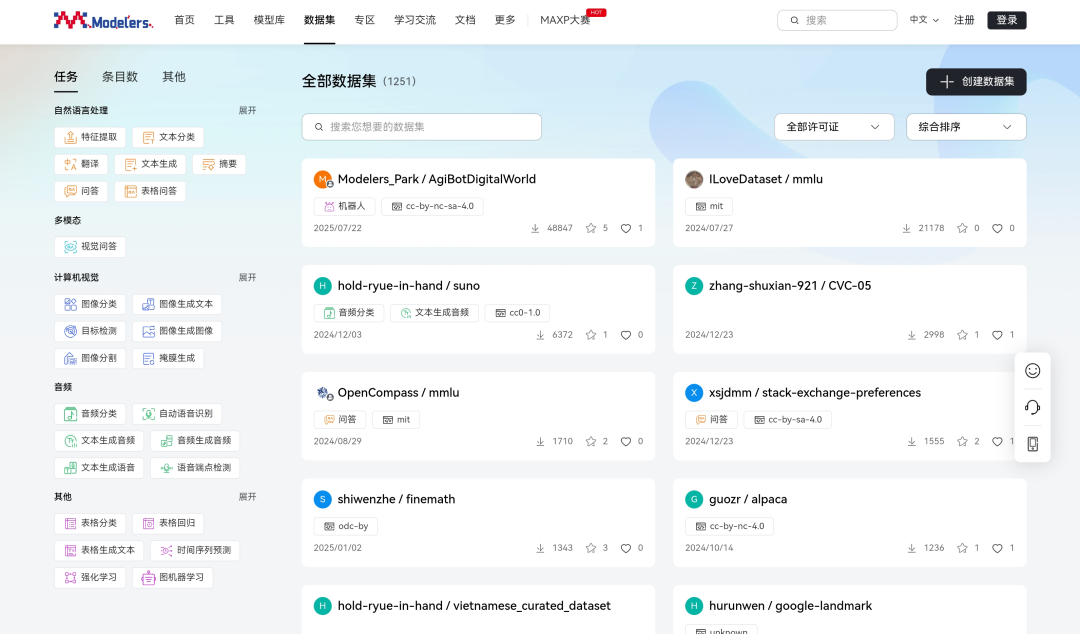Open the hurunwen / google-landmark dataset
Screen dimensions: 1080x634
pyautogui.click(x=790, y=606)
